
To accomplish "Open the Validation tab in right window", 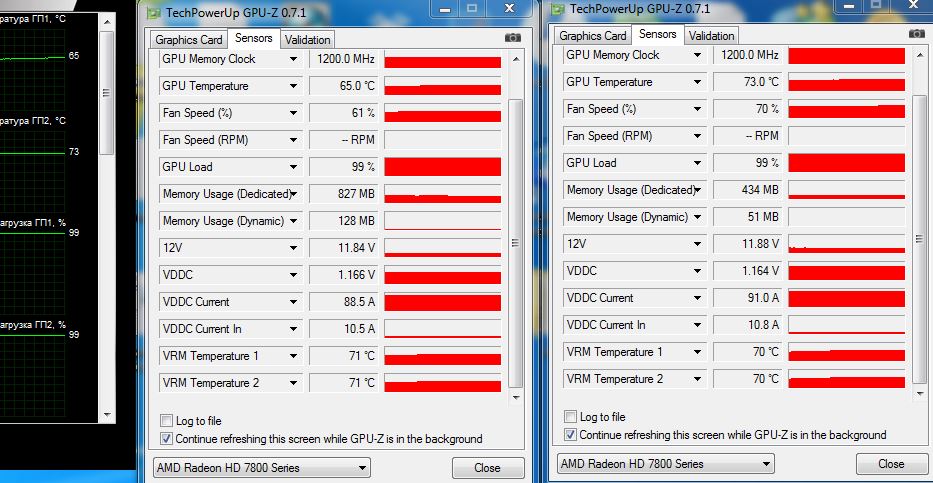I will pos(711,36).
